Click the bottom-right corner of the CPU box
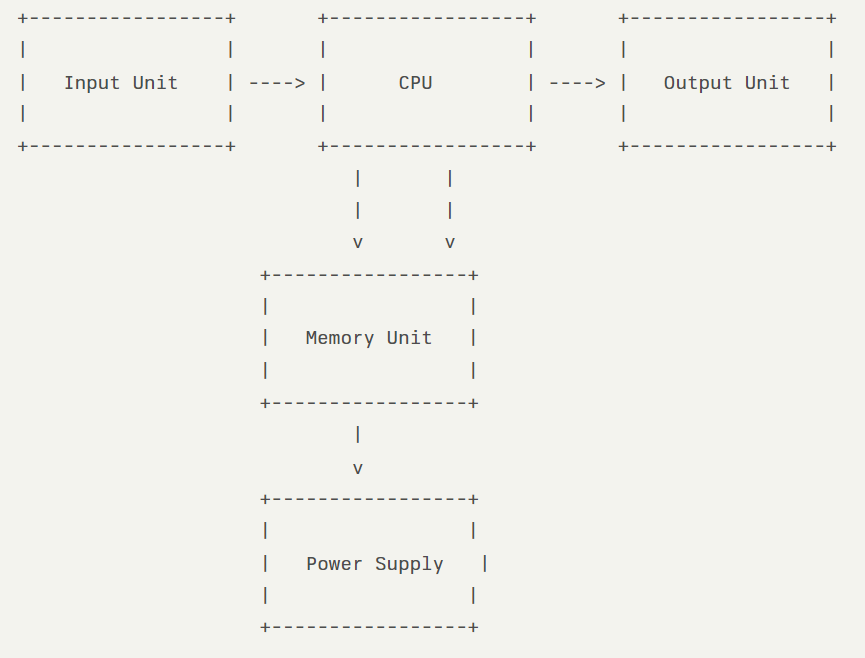The width and height of the screenshot is (865, 658). [531, 146]
